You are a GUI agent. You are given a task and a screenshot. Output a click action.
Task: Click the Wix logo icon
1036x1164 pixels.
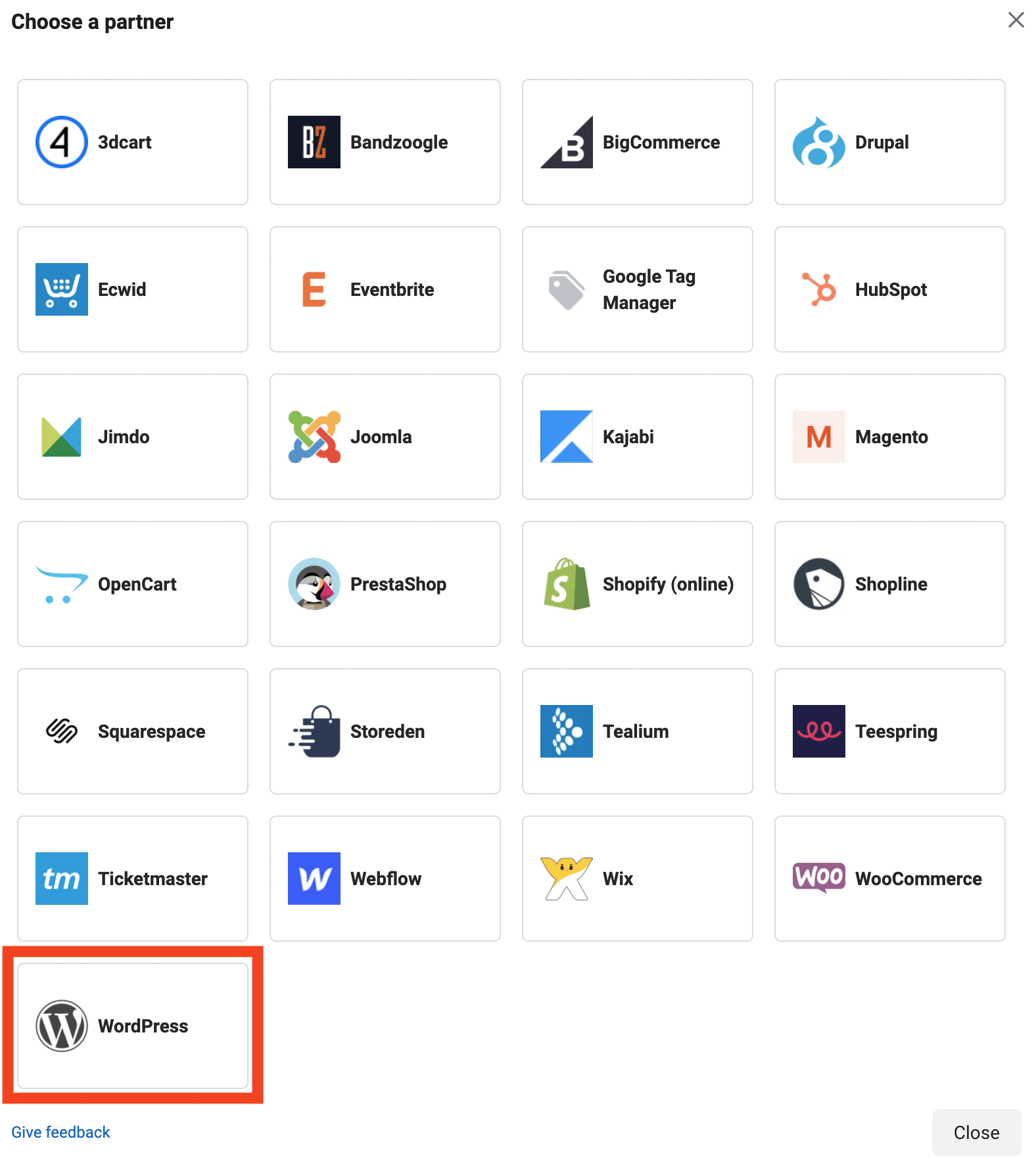567,879
